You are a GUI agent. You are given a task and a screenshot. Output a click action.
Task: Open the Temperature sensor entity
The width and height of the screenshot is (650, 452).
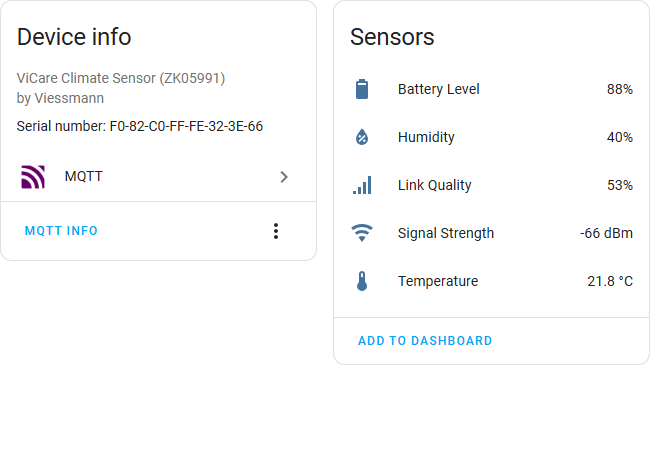[x=437, y=281]
